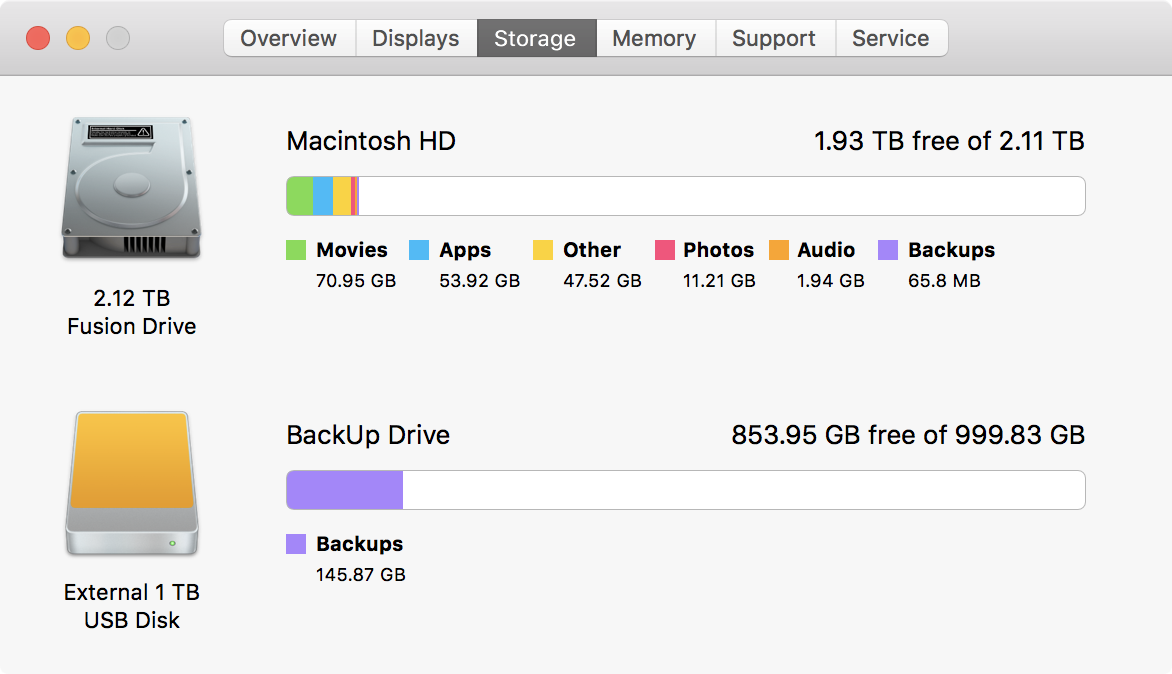Click the 145.87 GB Backups size

[x=361, y=575]
